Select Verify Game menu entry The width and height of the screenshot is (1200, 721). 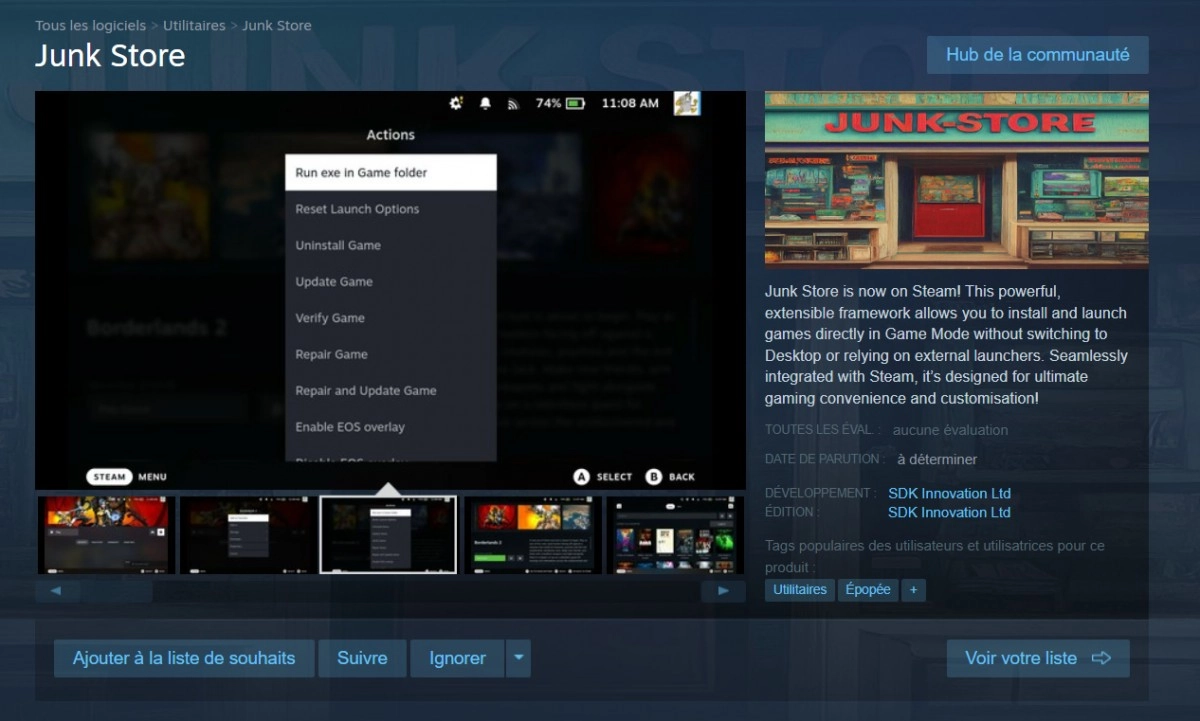click(x=391, y=318)
